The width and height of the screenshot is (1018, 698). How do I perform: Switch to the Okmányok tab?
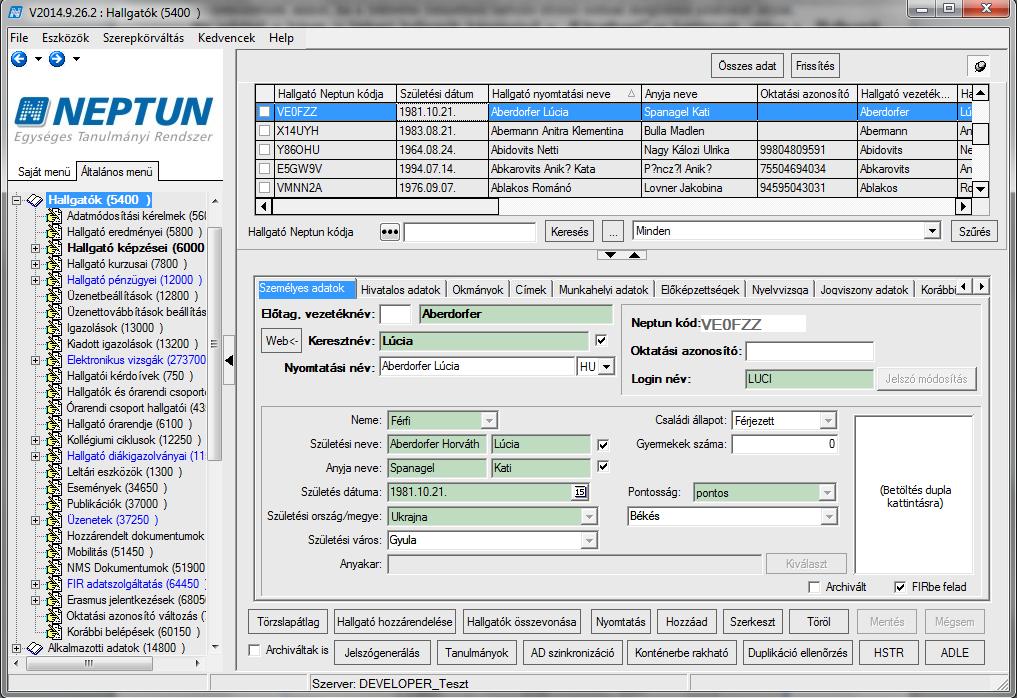tap(478, 290)
